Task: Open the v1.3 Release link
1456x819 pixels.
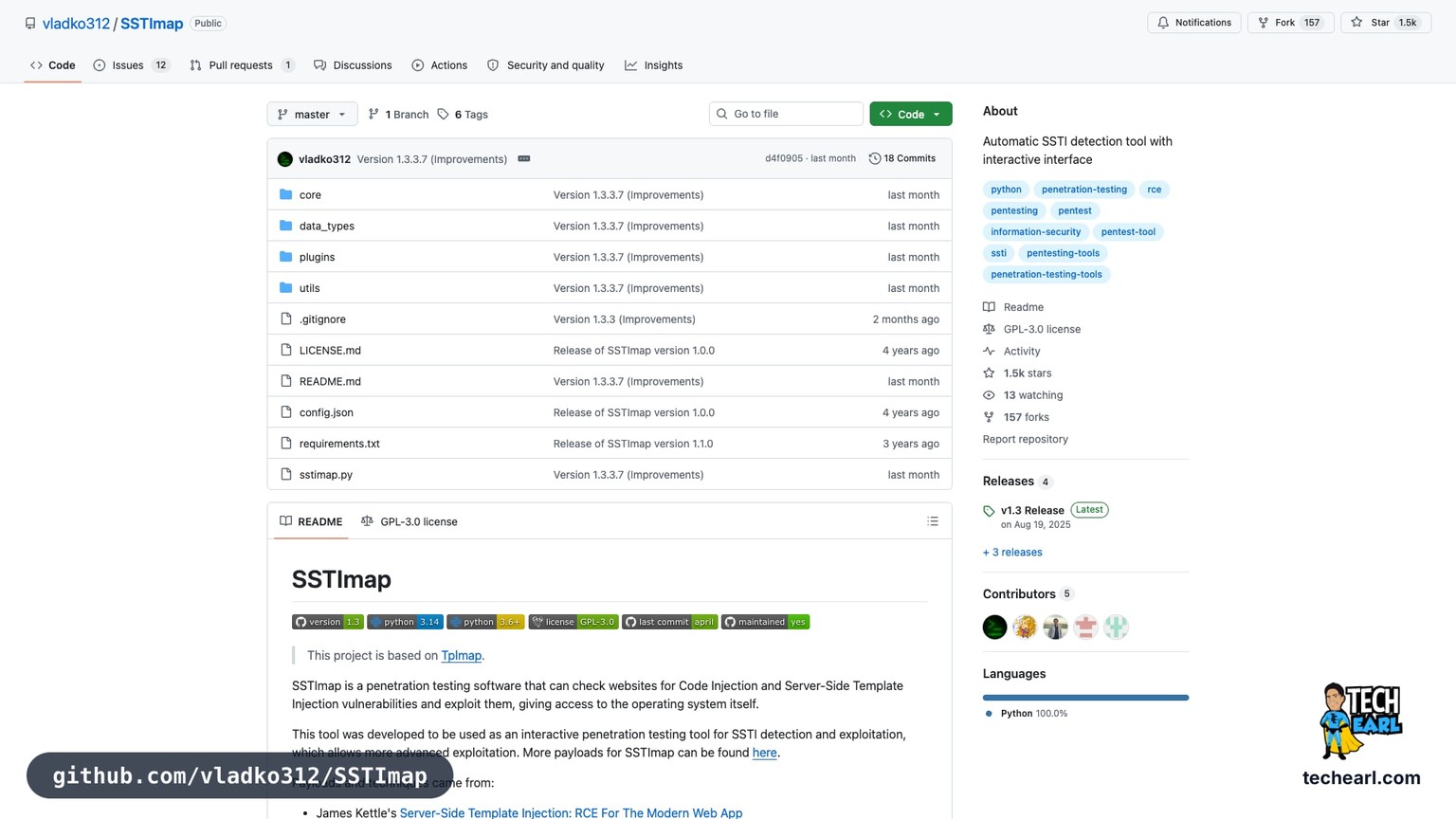Action: point(1032,510)
